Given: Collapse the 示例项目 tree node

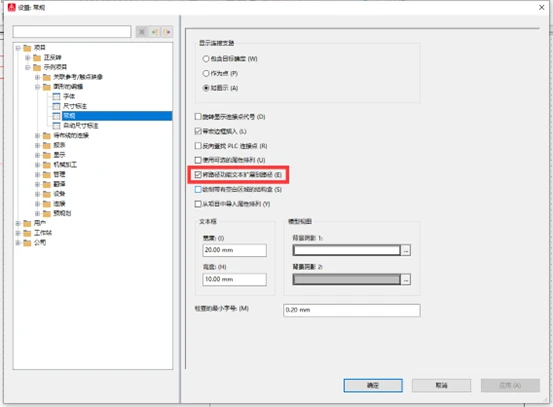Looking at the screenshot, I should (x=28, y=67).
